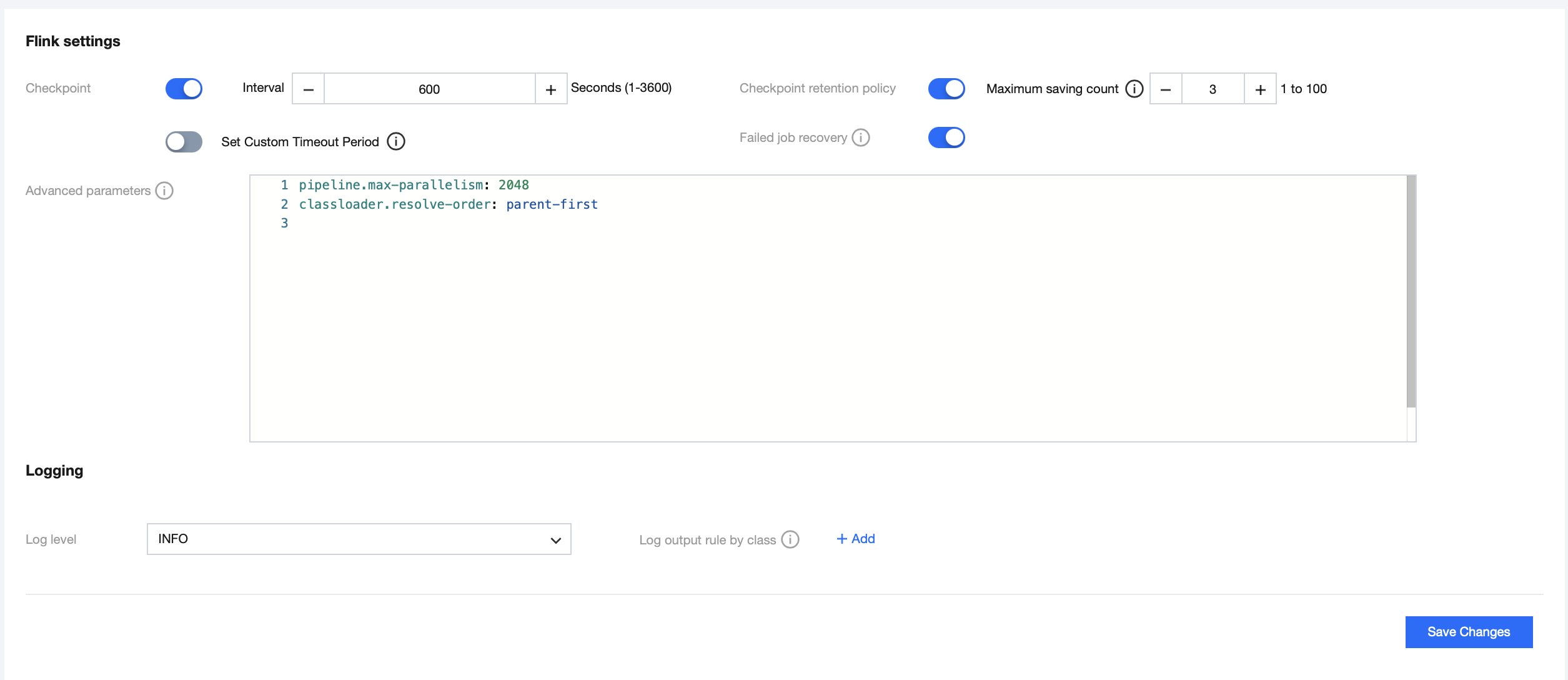Click the Maximum saving count field
Screen dimensions: 1568x680
coord(1213,89)
